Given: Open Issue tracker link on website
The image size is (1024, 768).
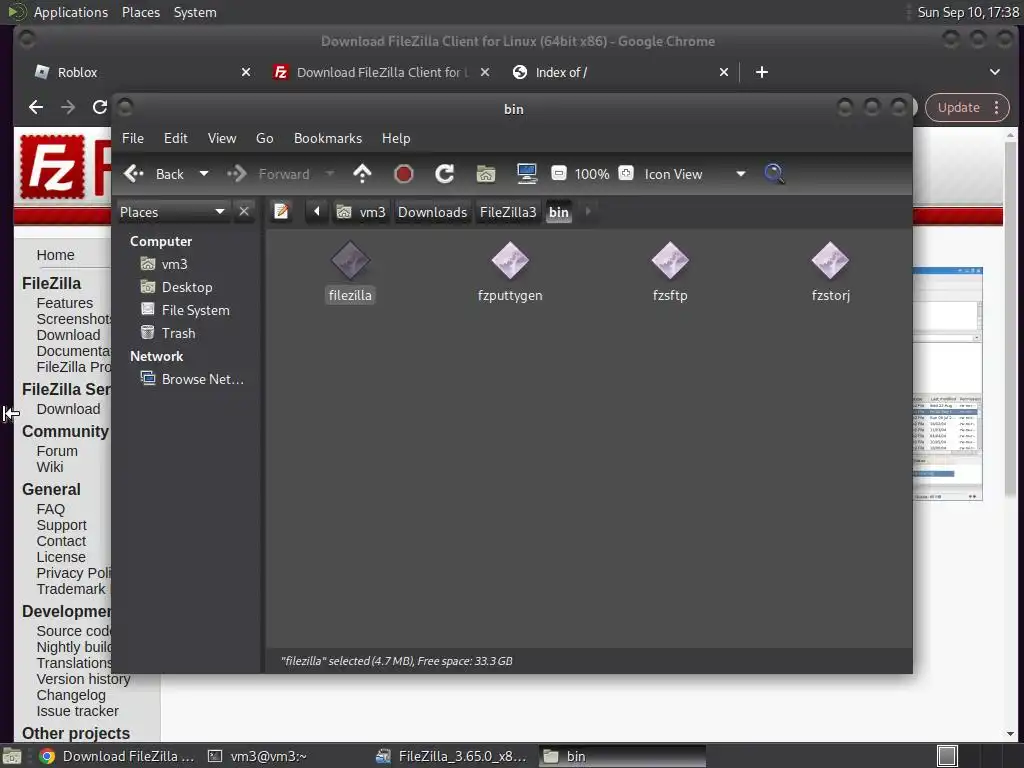Looking at the screenshot, I should pyautogui.click(x=77, y=711).
